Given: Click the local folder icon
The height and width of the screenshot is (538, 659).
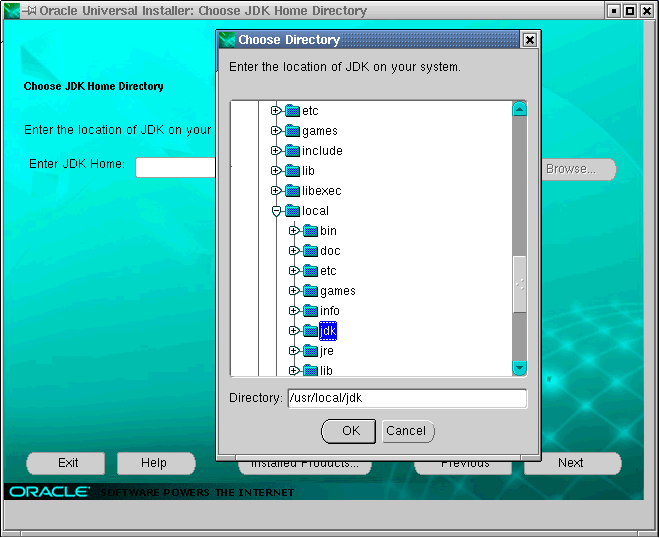Looking at the screenshot, I should [x=292, y=211].
